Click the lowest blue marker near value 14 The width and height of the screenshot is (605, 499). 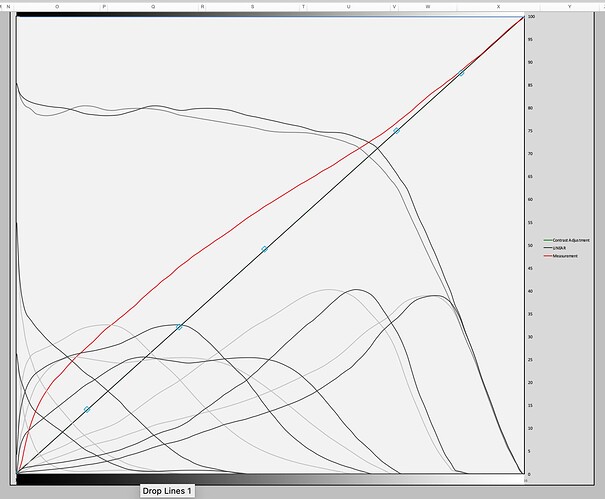coord(87,409)
